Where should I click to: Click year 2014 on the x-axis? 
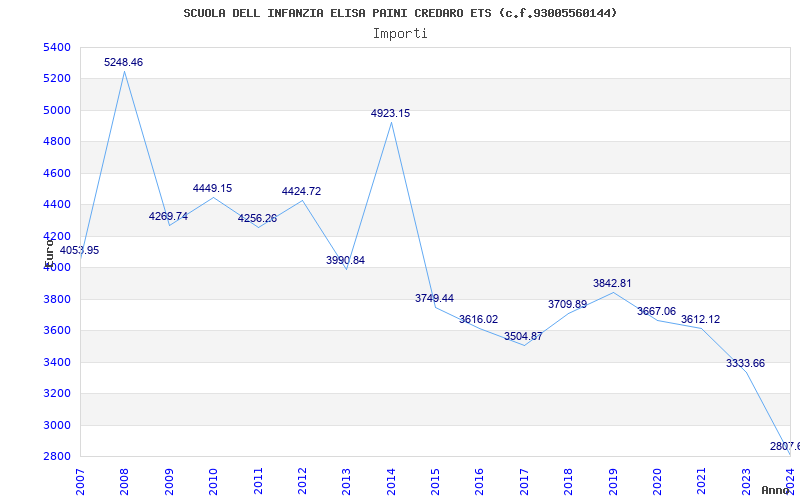point(391,482)
